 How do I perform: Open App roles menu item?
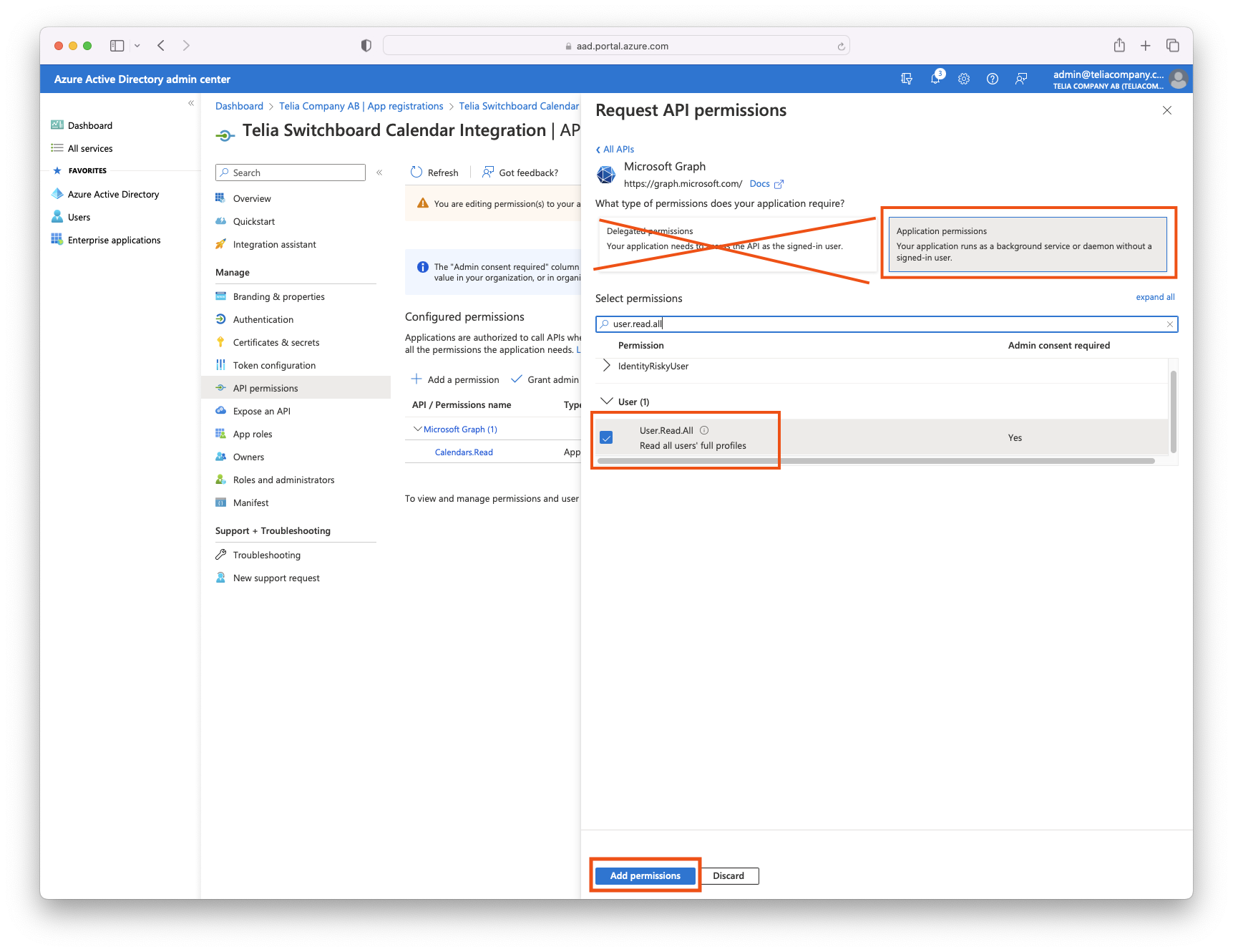[x=253, y=434]
